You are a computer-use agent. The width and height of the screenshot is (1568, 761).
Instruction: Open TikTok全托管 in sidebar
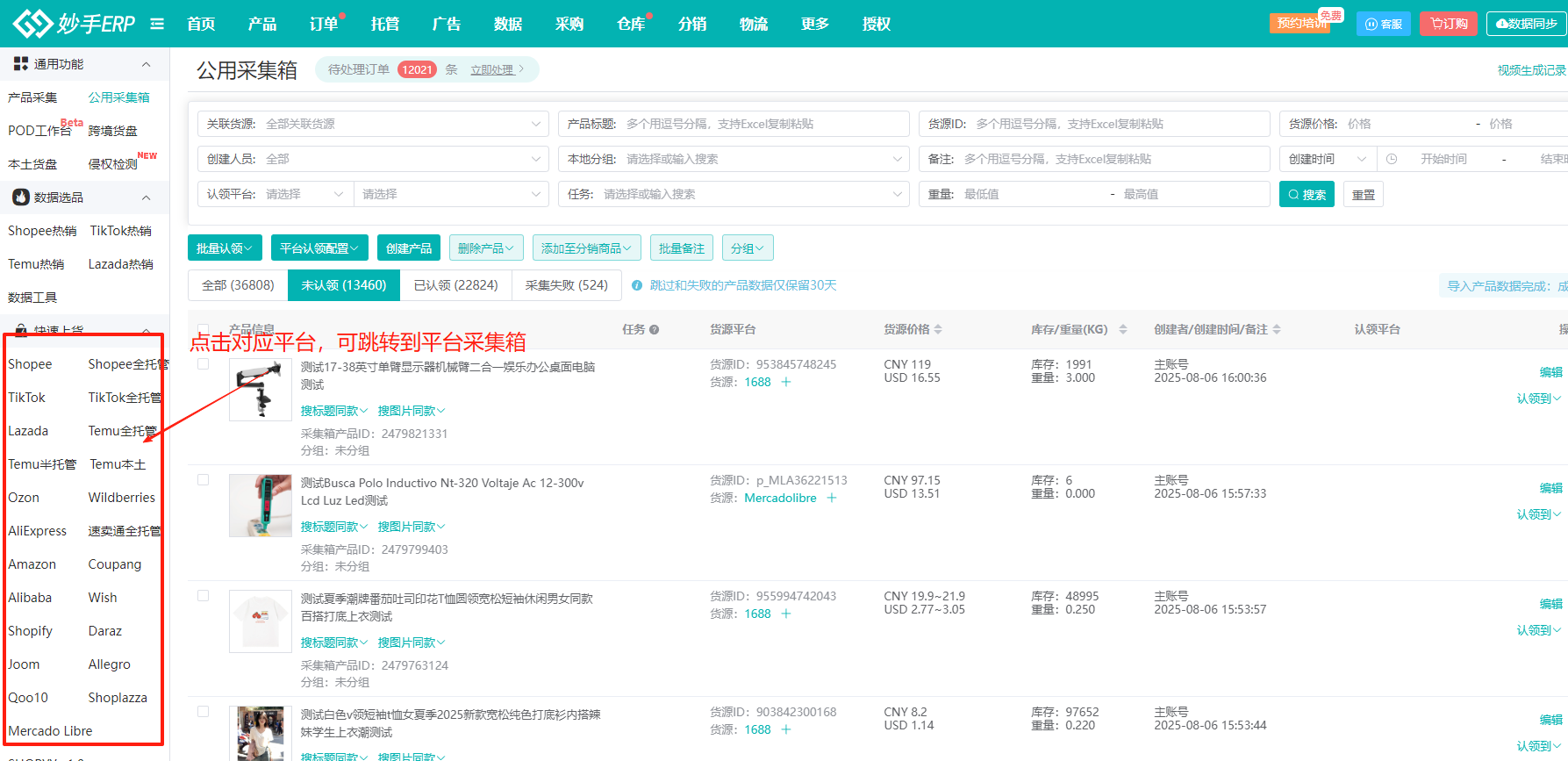[x=125, y=398]
